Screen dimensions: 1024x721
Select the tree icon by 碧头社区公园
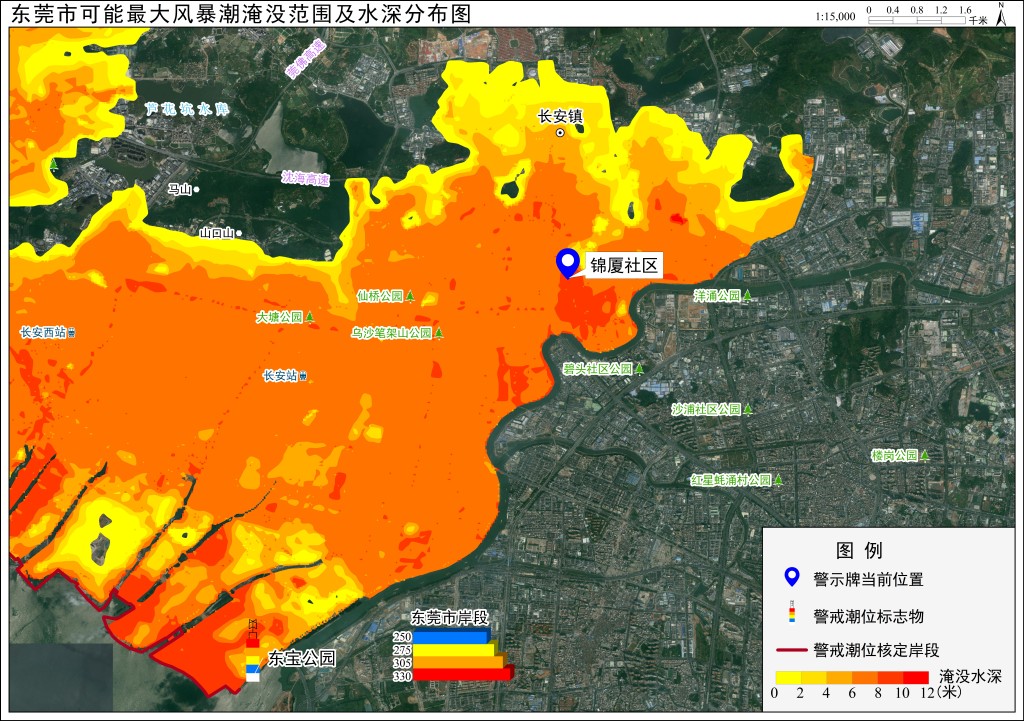coord(639,369)
